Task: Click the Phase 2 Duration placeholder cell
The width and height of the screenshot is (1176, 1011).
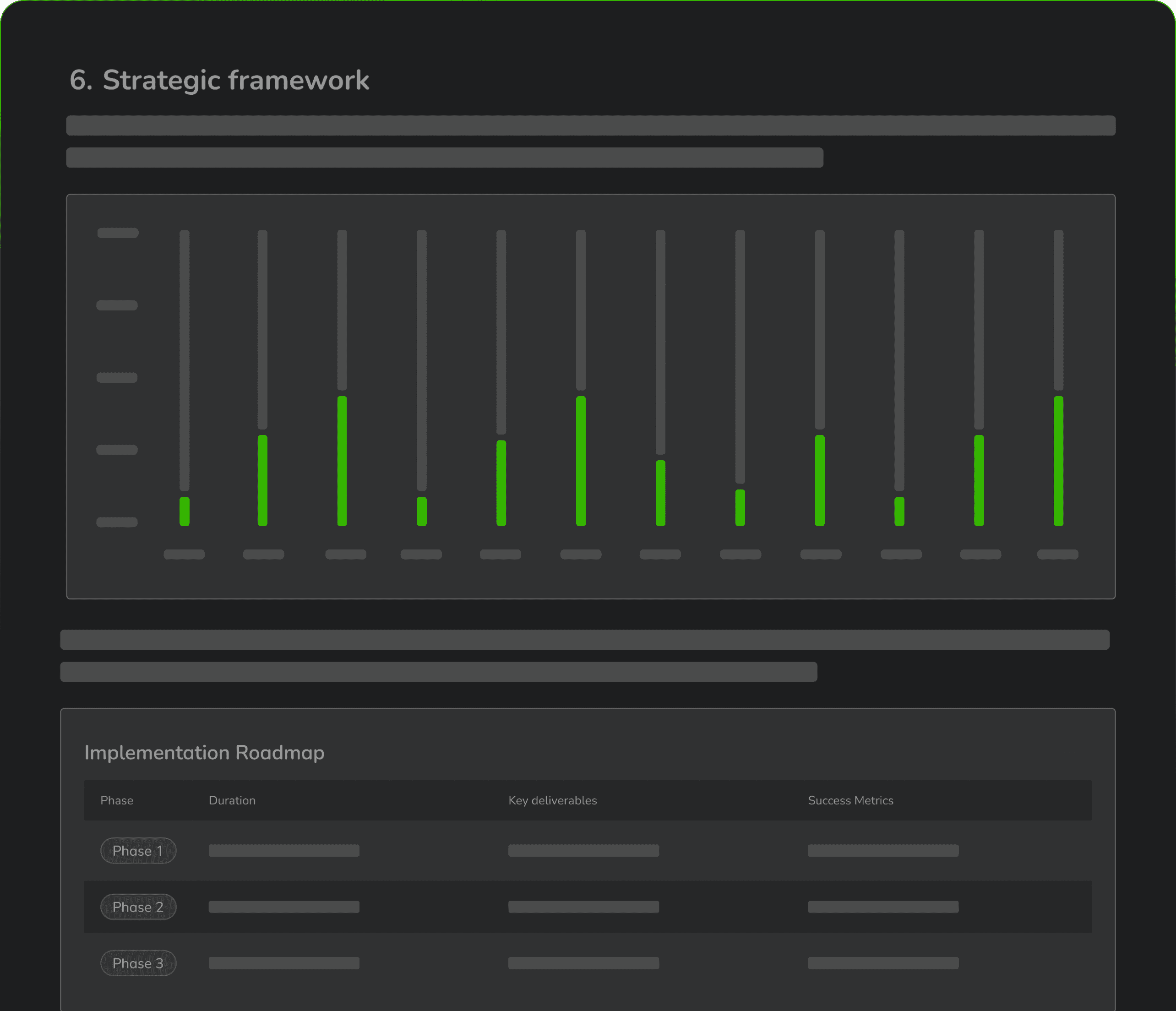Action: point(284,907)
